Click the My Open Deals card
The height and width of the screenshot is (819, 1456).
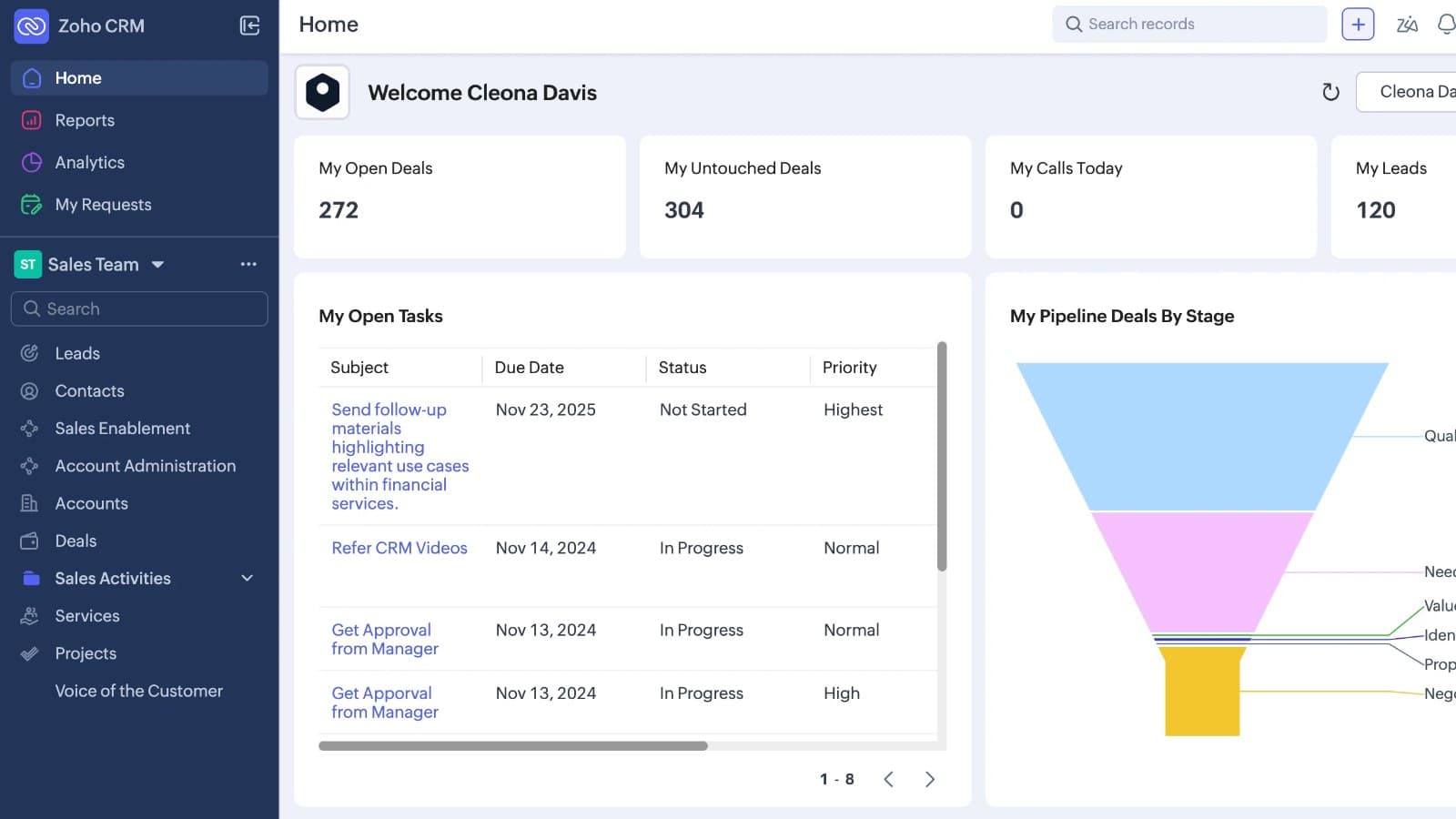pyautogui.click(x=460, y=197)
